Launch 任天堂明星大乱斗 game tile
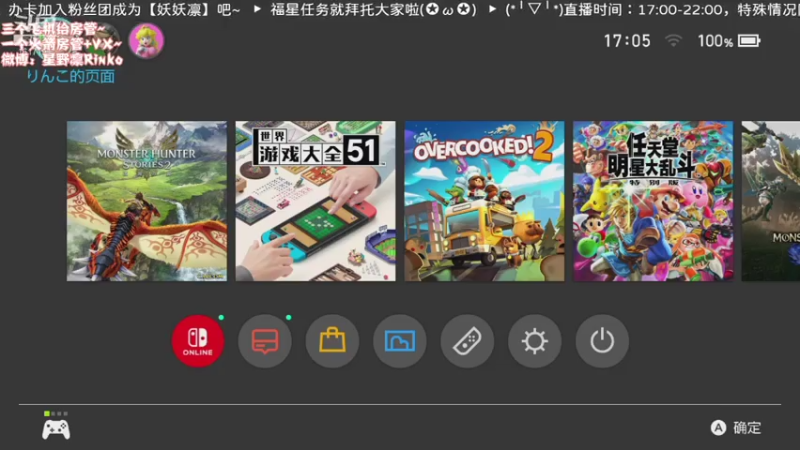 [653, 201]
